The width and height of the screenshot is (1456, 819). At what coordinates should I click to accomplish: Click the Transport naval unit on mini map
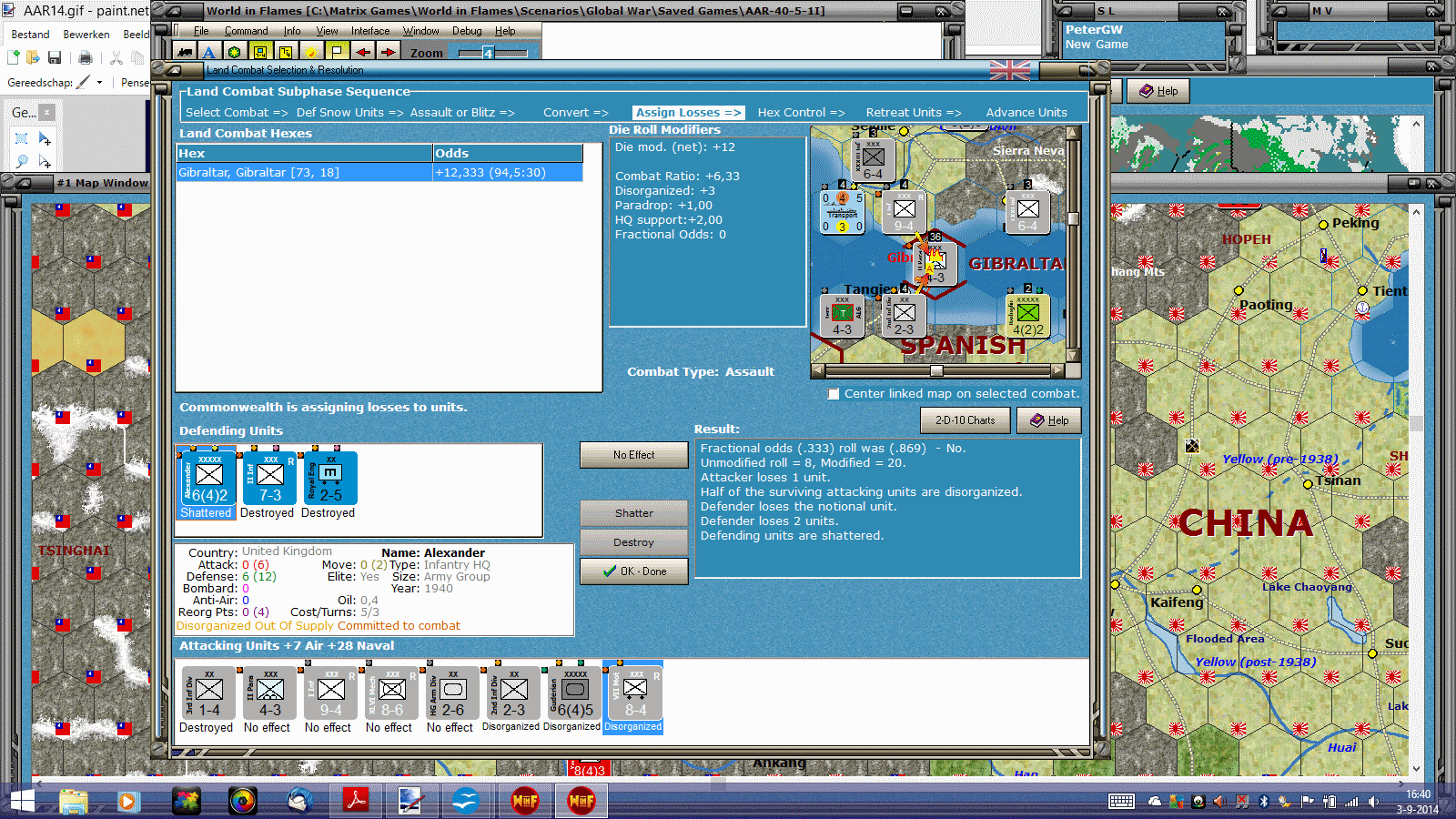(x=842, y=213)
